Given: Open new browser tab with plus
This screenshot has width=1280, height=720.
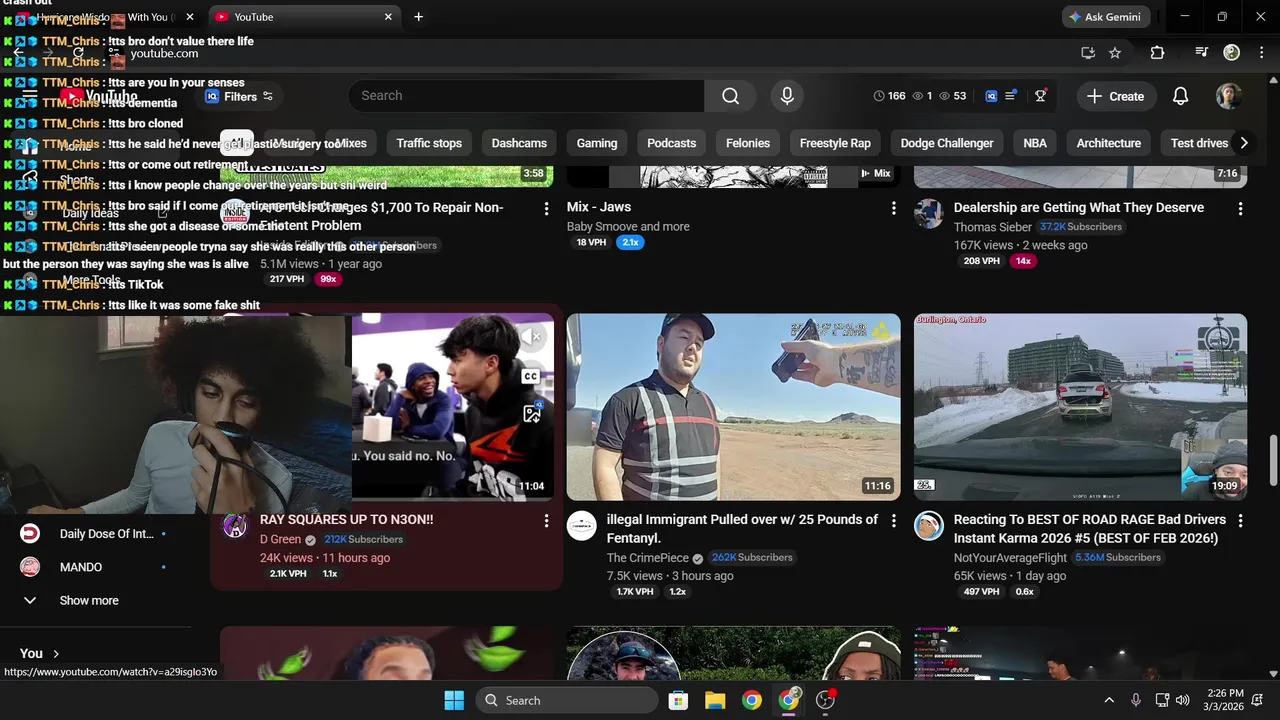Looking at the screenshot, I should click(418, 17).
